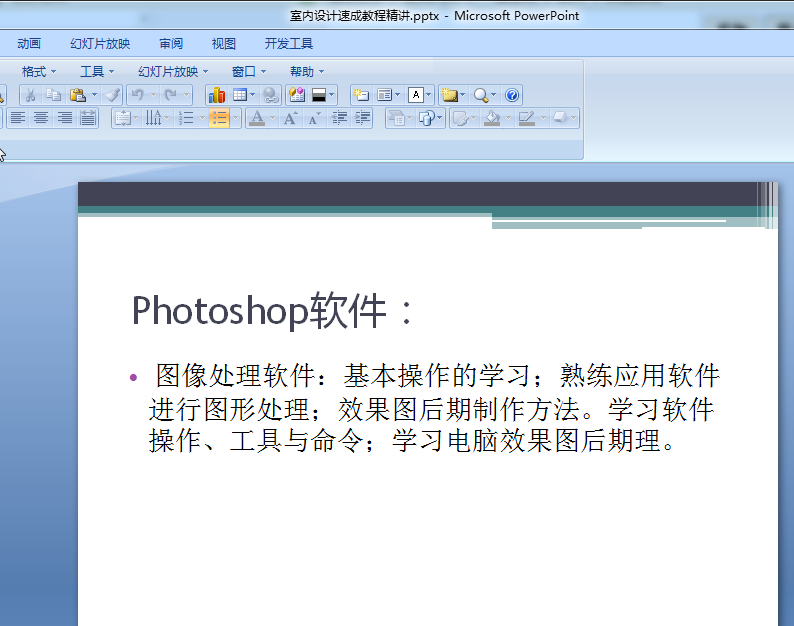
Task: Insert a chart with the bar chart icon
Action: pyautogui.click(x=217, y=95)
